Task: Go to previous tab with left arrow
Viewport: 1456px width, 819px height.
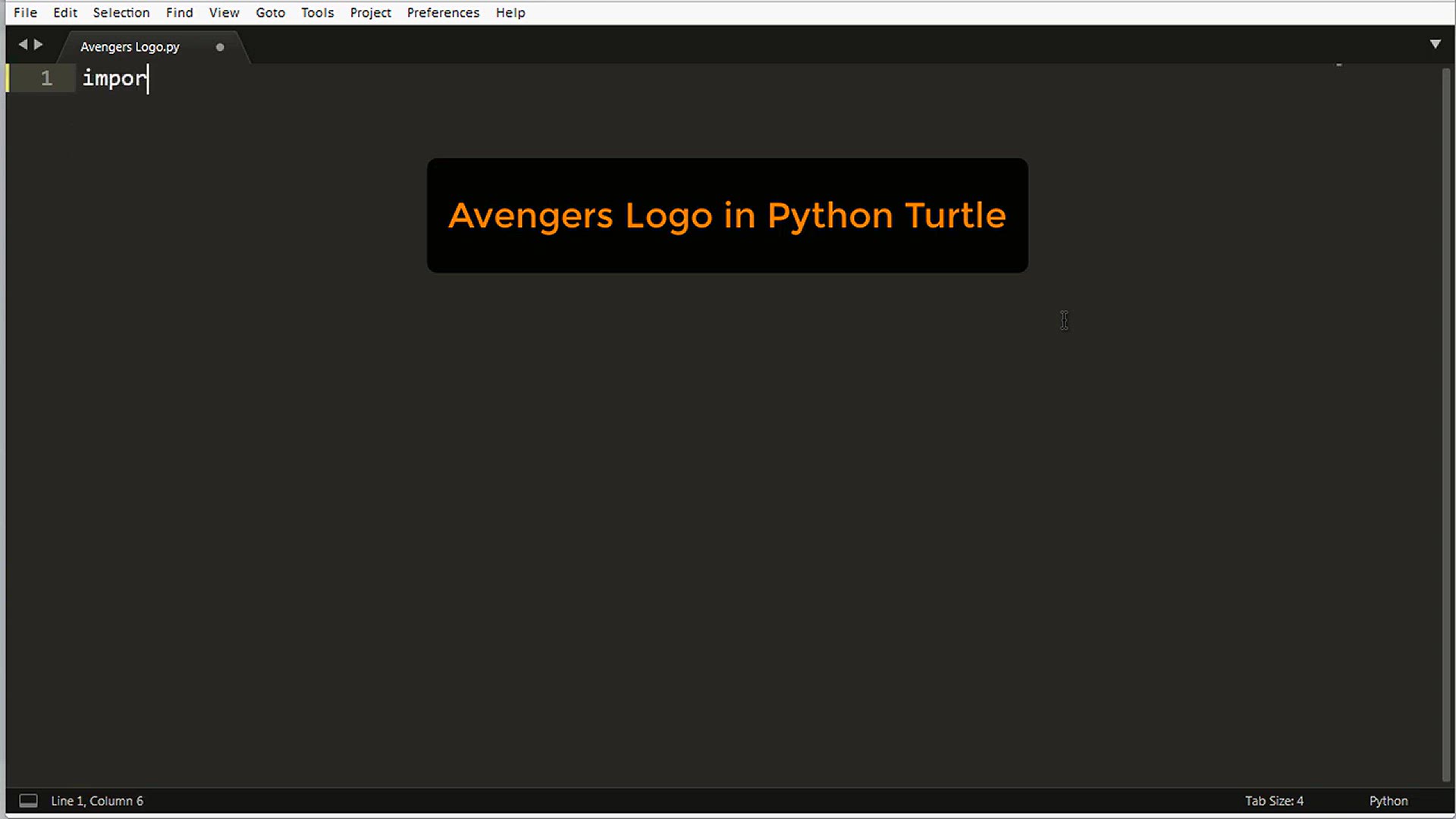Action: pos(23,45)
